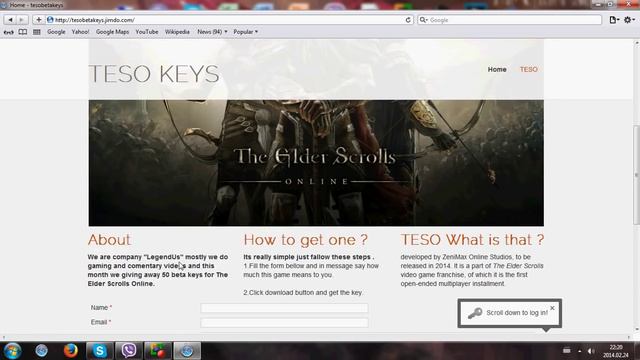
Task: Open the YouTube bookmark
Action: pos(147,32)
